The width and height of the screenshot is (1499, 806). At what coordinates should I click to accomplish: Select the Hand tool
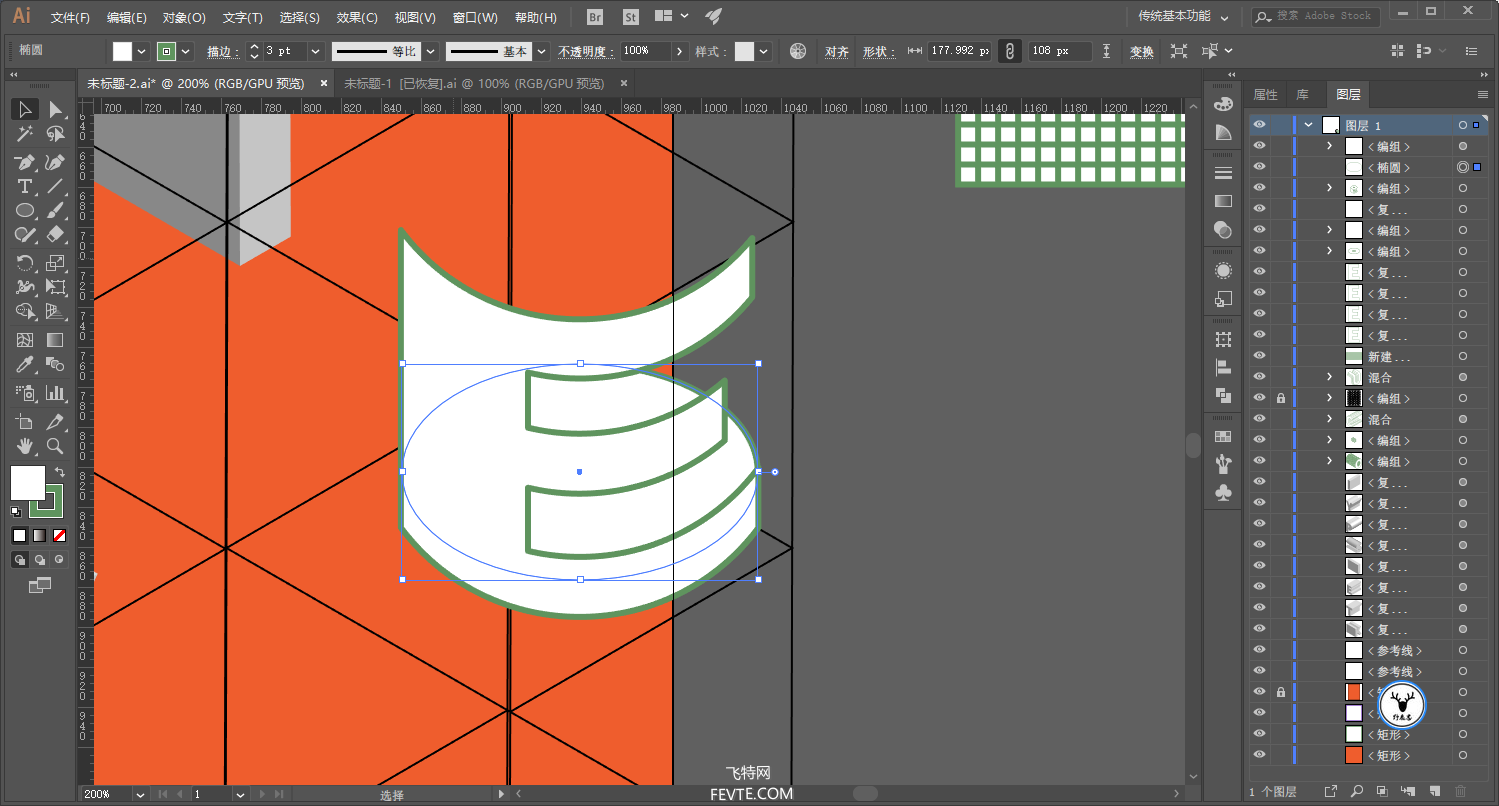[x=25, y=446]
